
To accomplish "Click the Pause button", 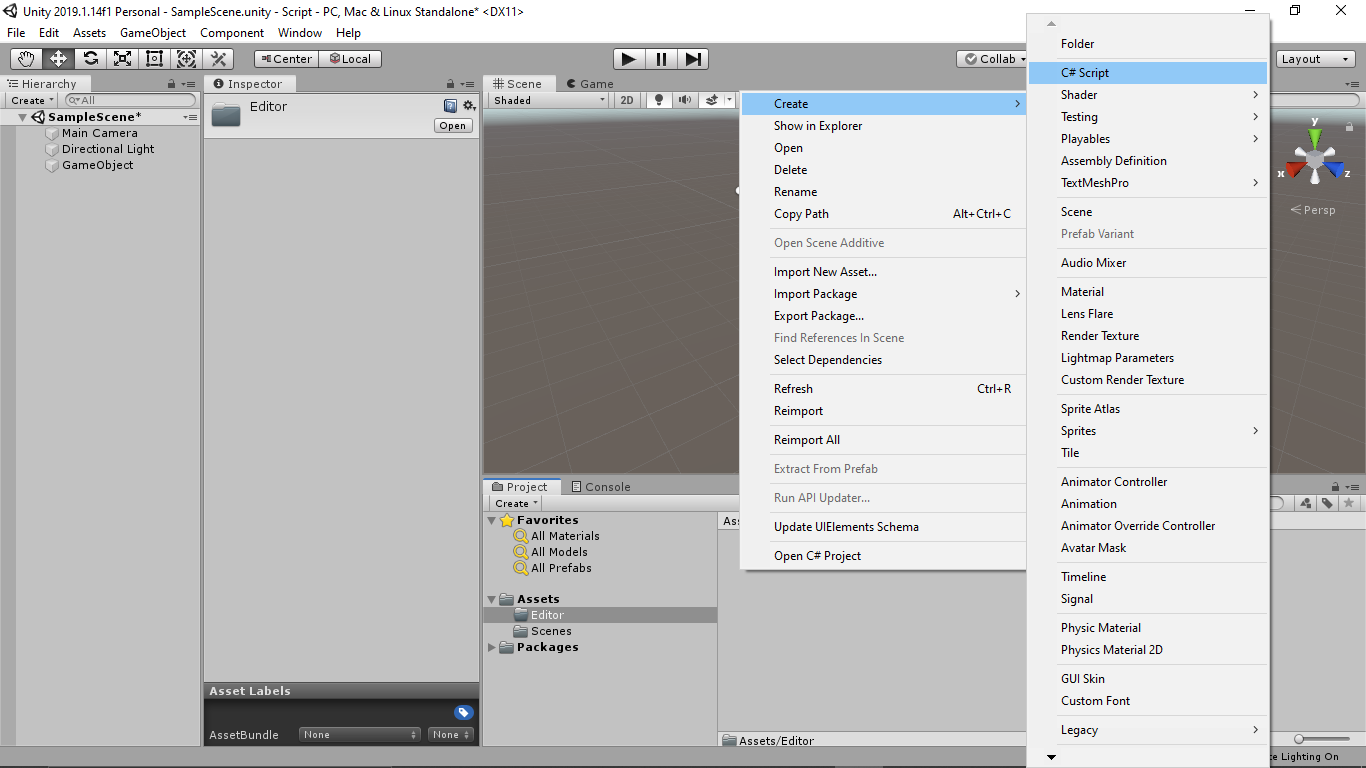I will point(661,59).
